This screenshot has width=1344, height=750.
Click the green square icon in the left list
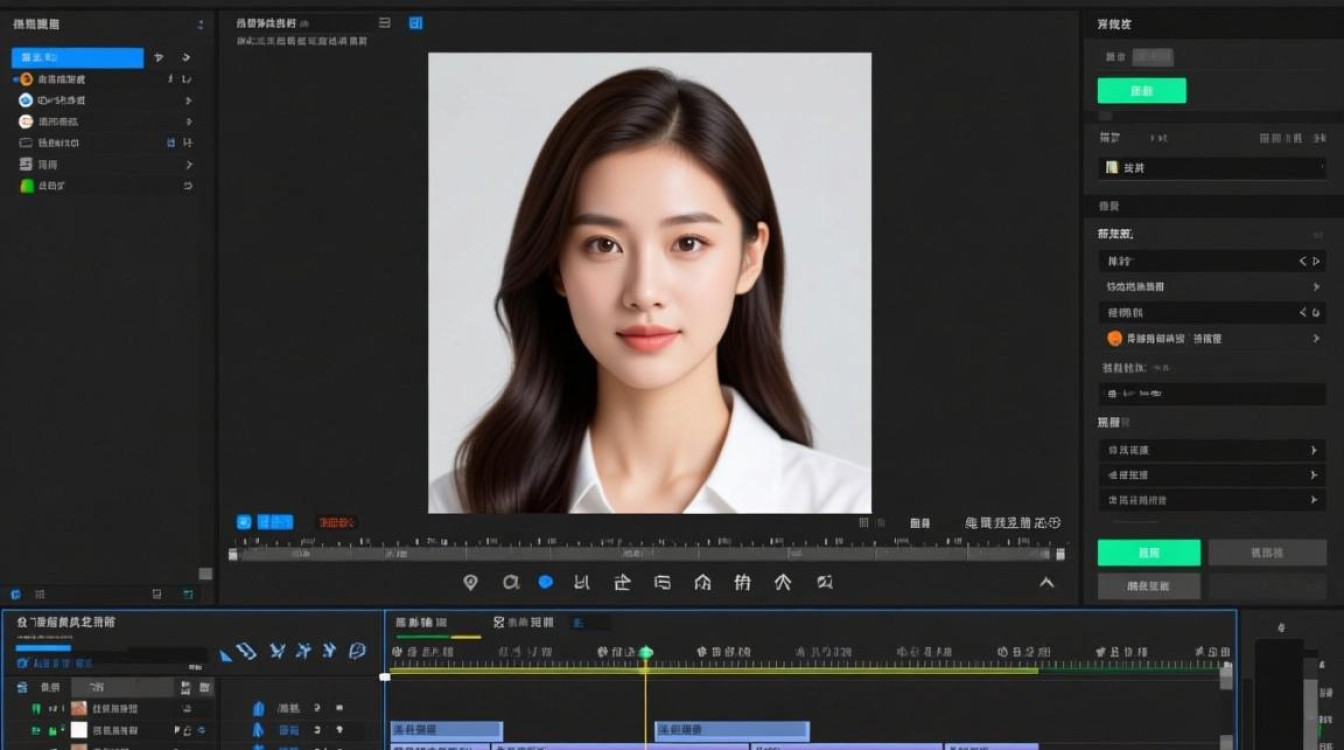click(27, 186)
